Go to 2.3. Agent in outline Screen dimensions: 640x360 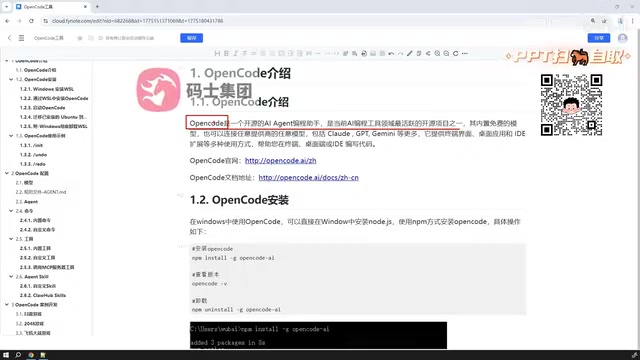(x=27, y=202)
